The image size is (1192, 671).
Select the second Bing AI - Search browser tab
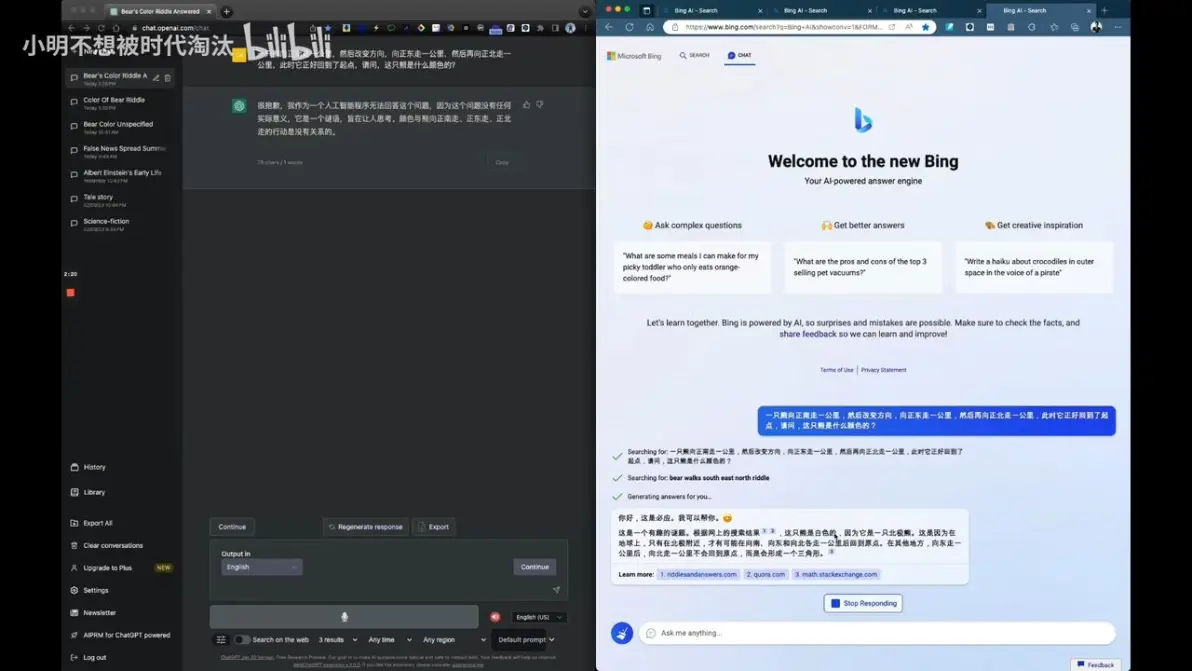tap(821, 11)
